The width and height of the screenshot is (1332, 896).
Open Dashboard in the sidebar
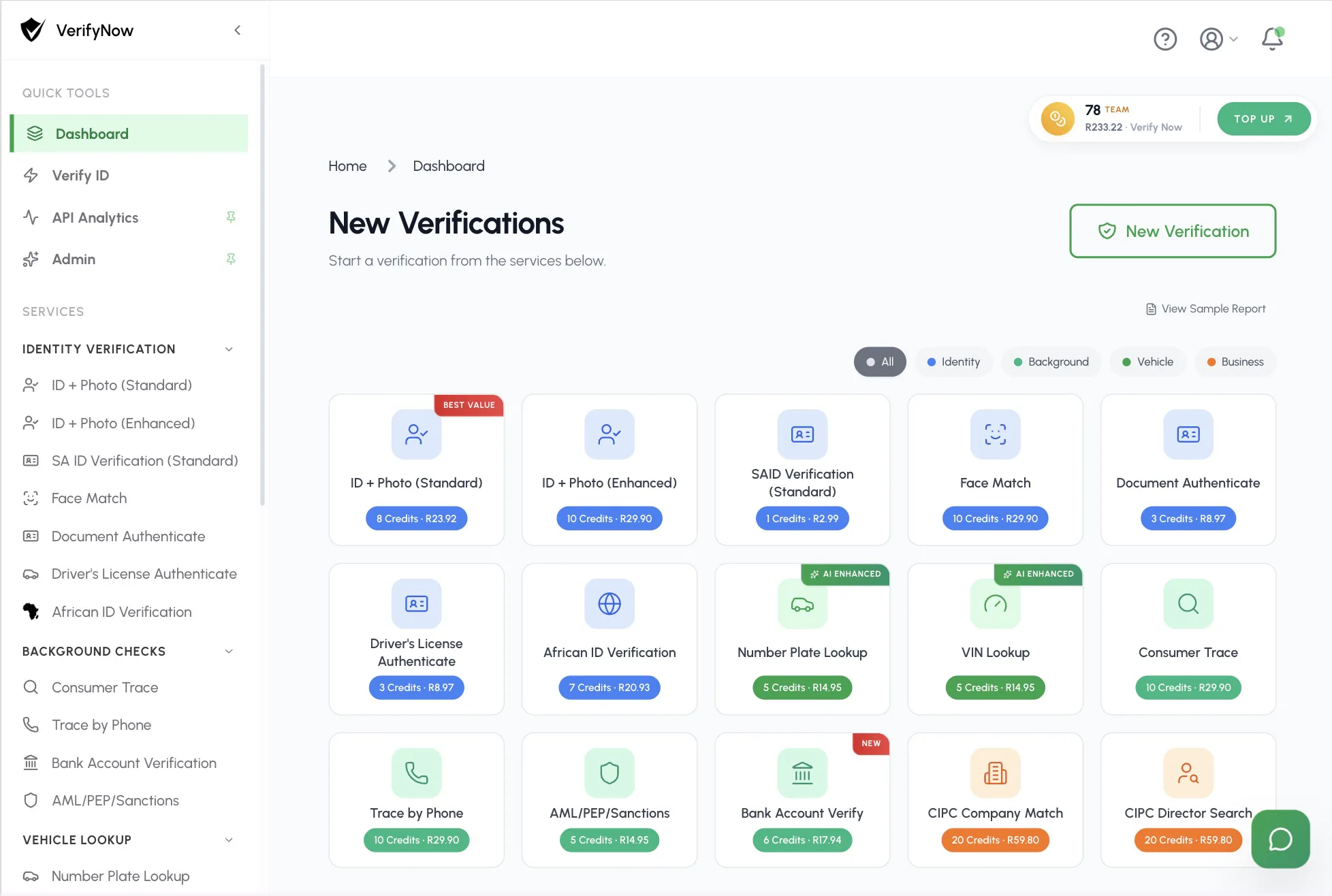[129, 133]
